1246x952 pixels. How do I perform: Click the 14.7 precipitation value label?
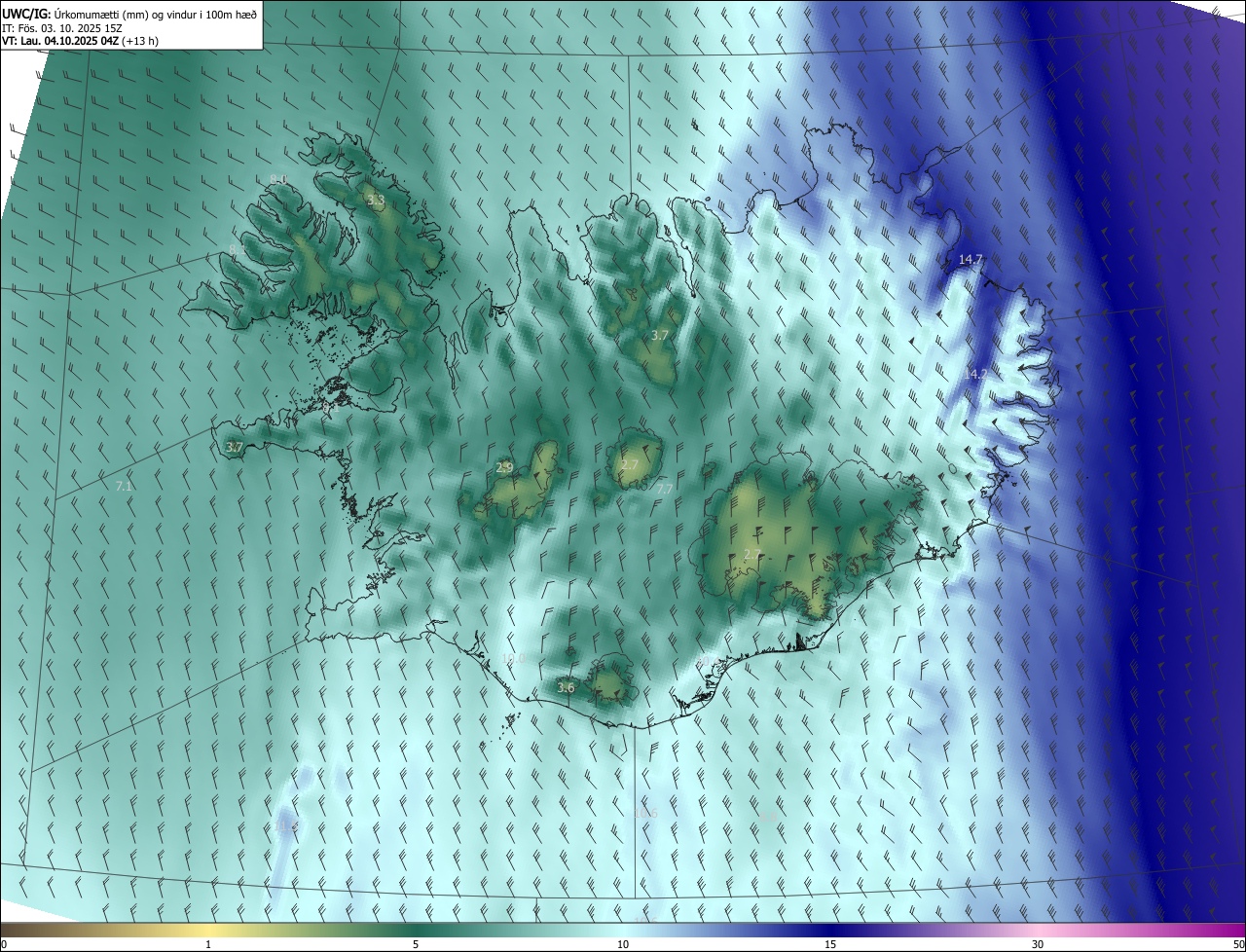(x=971, y=259)
